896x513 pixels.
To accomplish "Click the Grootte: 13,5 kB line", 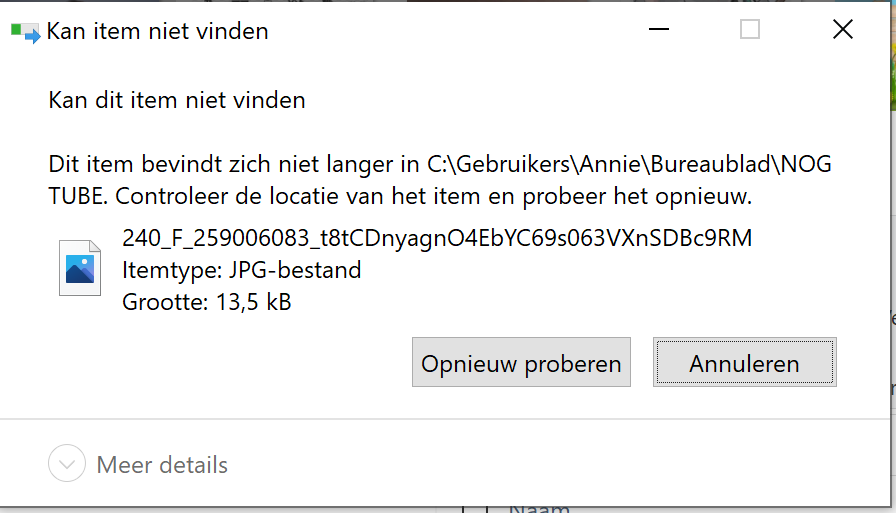I will [207, 302].
